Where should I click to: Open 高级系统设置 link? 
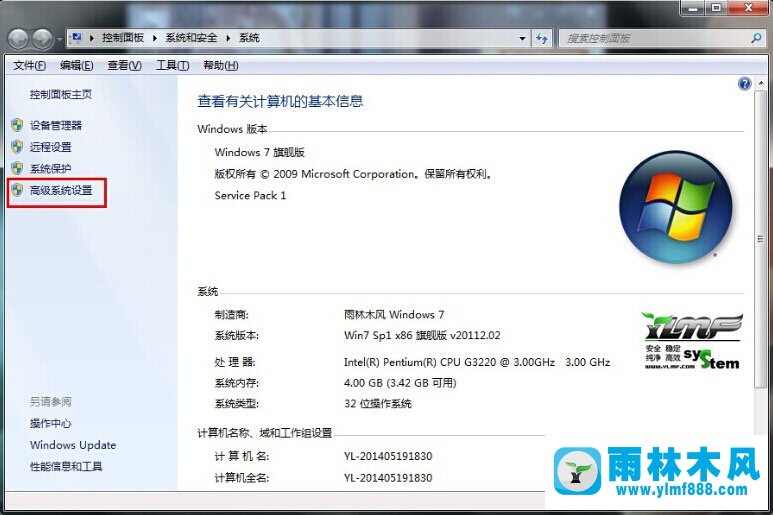click(61, 190)
